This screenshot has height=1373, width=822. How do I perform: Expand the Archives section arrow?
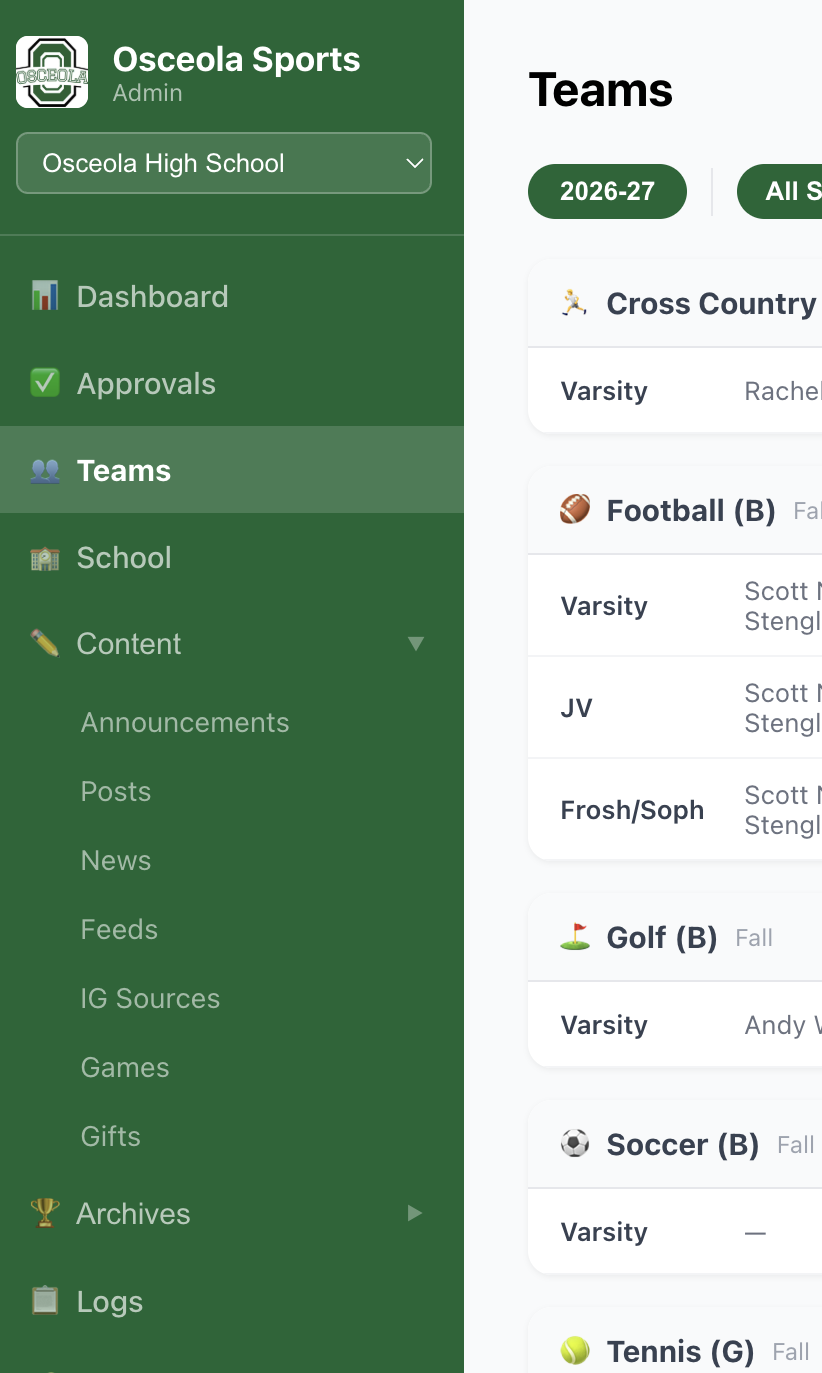415,1213
